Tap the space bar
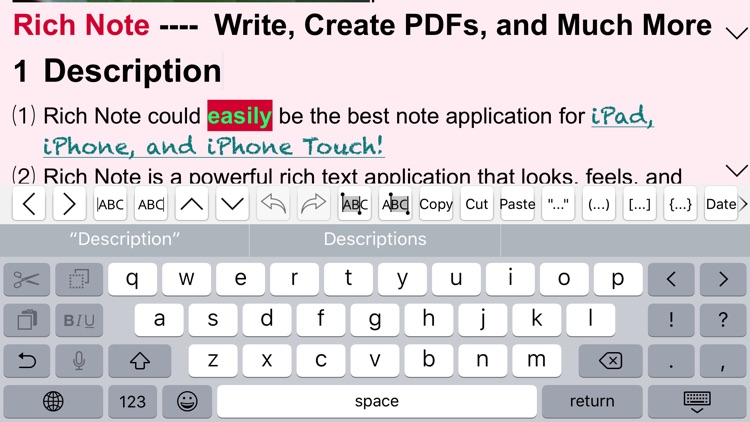Image resolution: width=750 pixels, height=422 pixels. (x=376, y=401)
